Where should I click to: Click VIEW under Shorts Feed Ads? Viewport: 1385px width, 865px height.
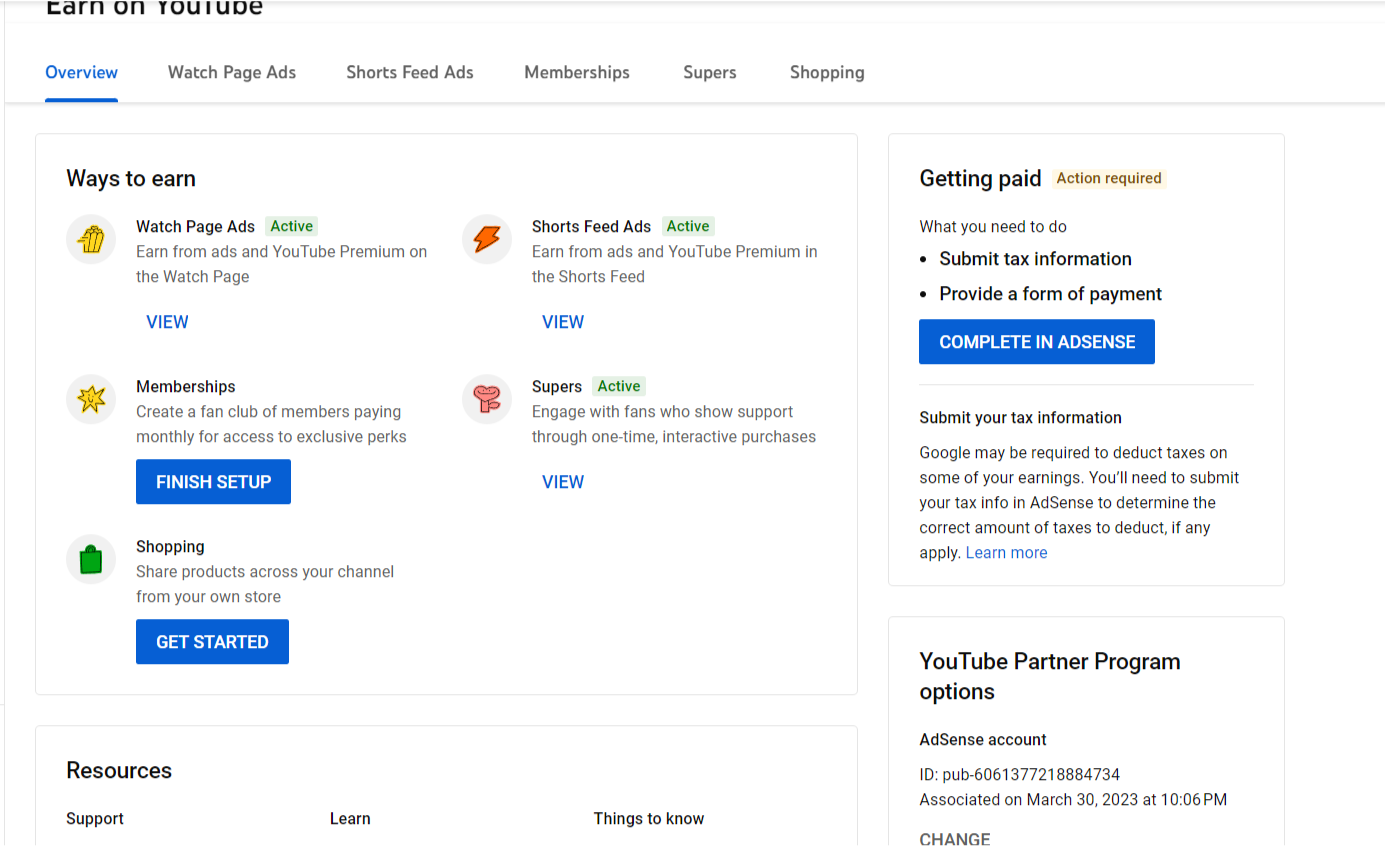point(563,322)
